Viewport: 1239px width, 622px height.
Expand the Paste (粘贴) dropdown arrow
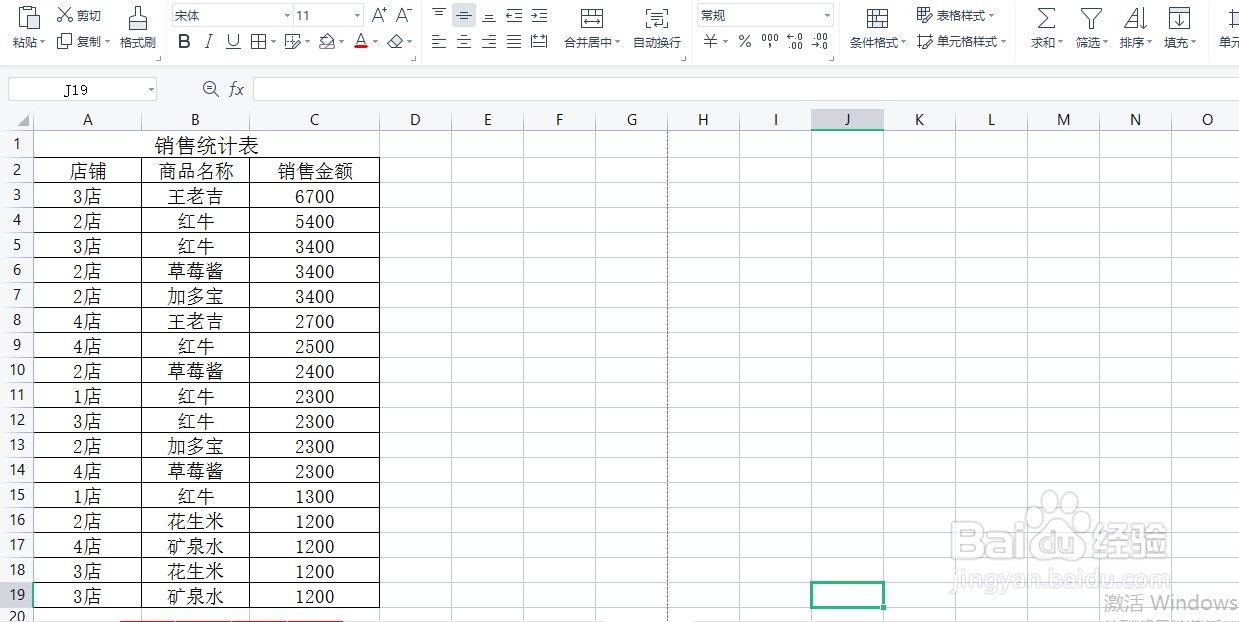(43, 43)
